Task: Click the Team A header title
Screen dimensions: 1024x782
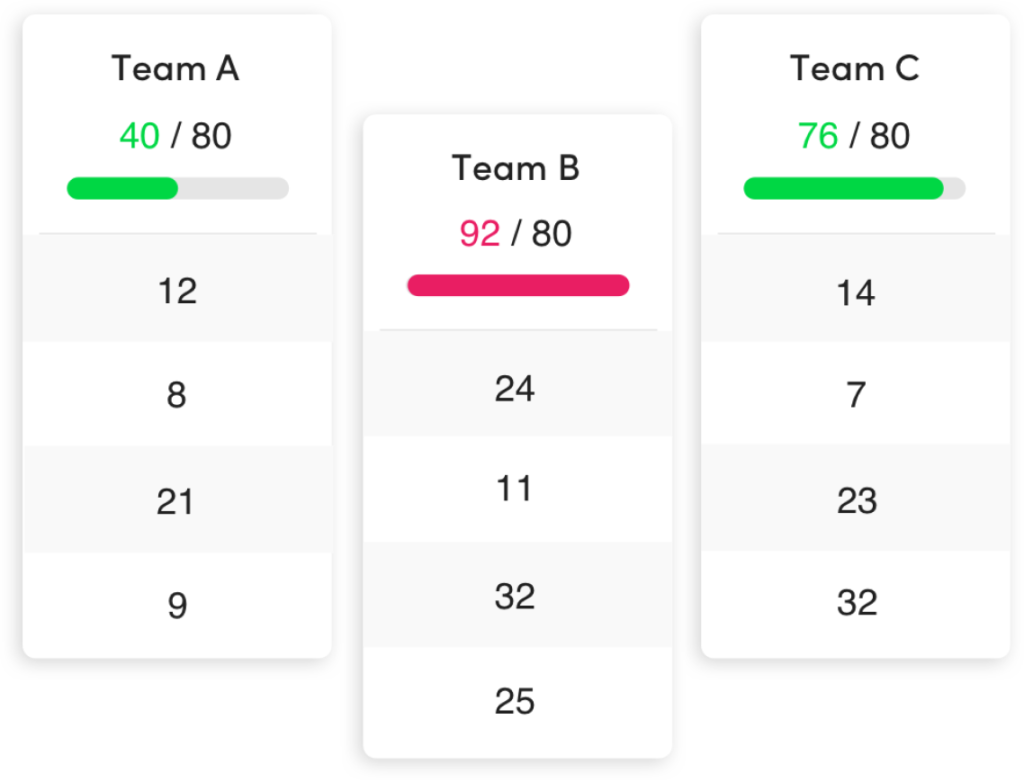Action: click(176, 69)
